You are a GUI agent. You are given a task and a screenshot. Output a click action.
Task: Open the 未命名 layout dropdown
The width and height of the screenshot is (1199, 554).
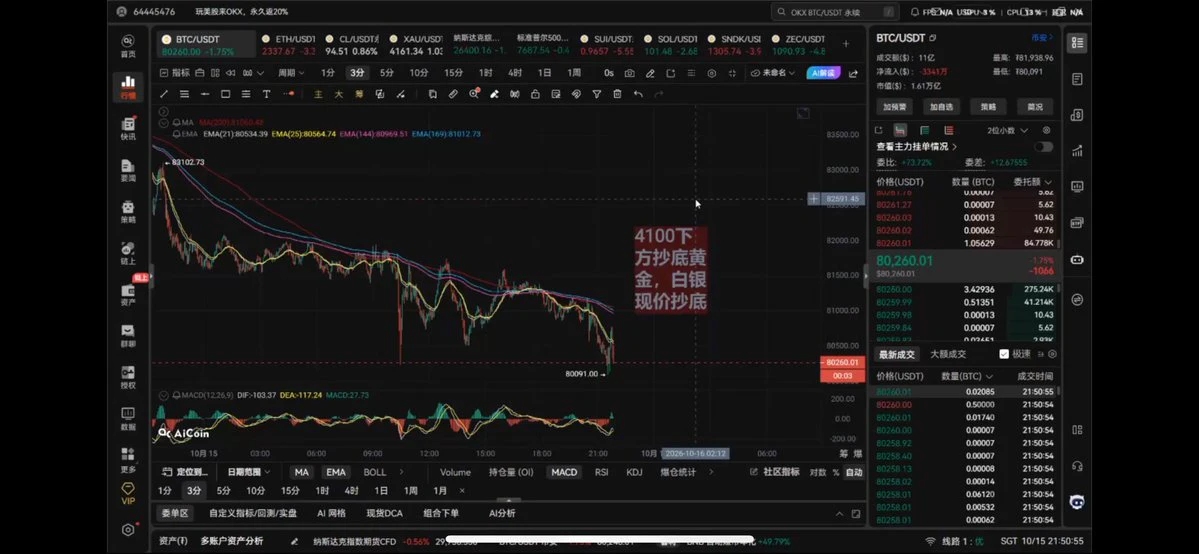coord(772,73)
